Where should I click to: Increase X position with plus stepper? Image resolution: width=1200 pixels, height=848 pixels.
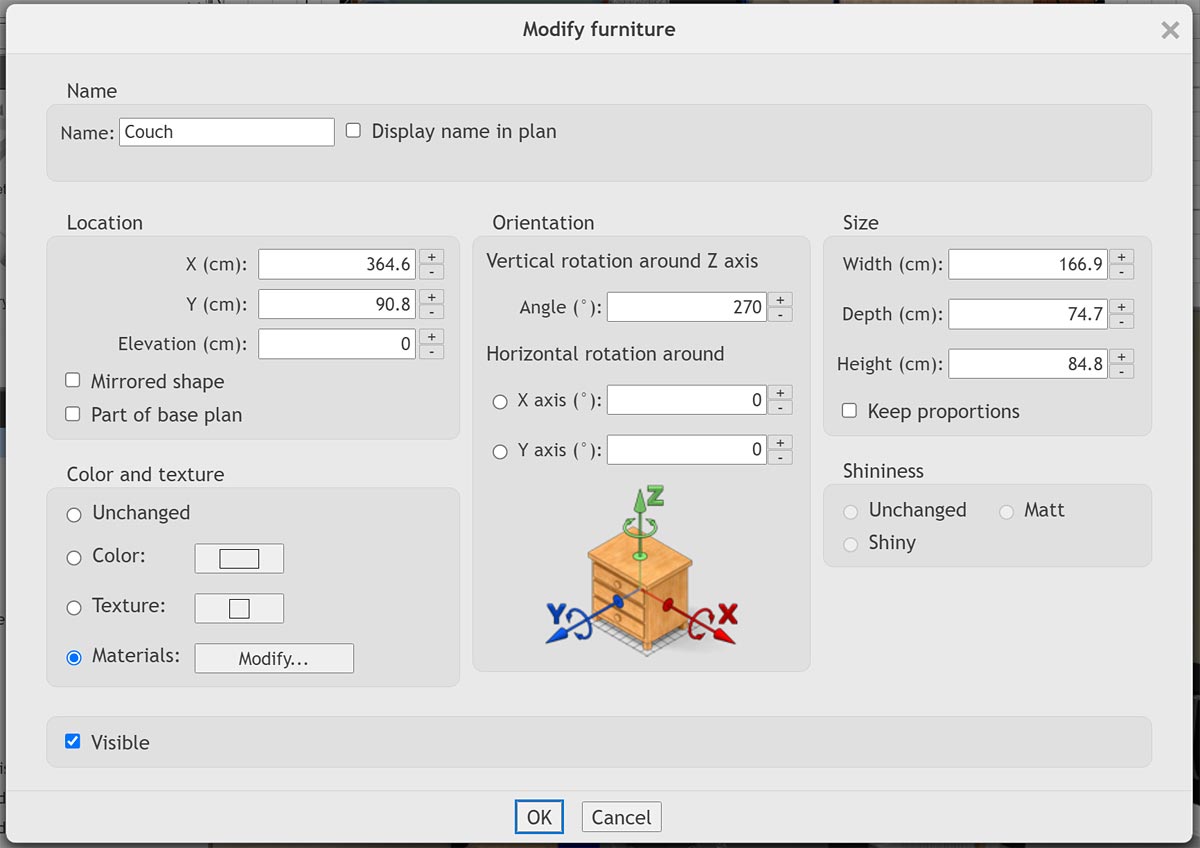coord(431,257)
